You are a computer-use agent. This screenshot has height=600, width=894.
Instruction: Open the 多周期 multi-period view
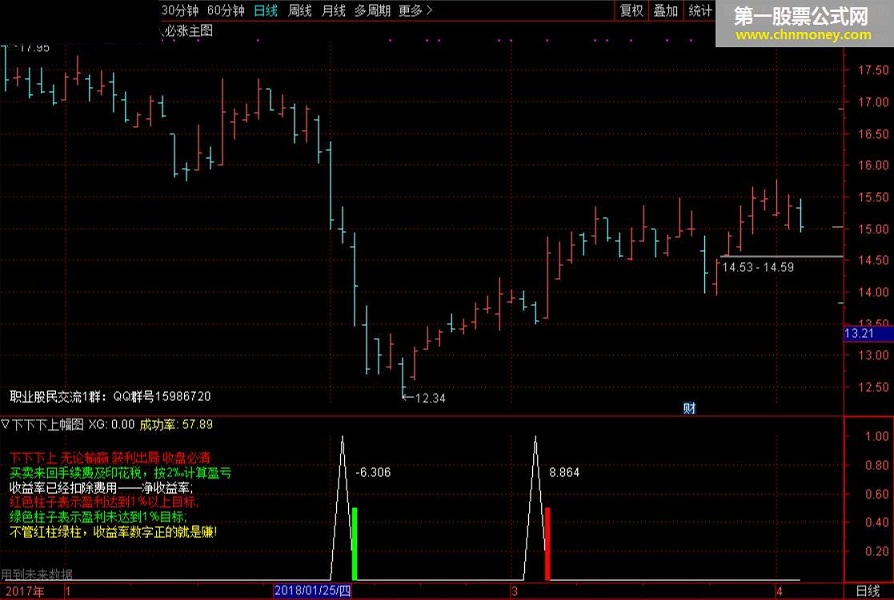coord(373,10)
